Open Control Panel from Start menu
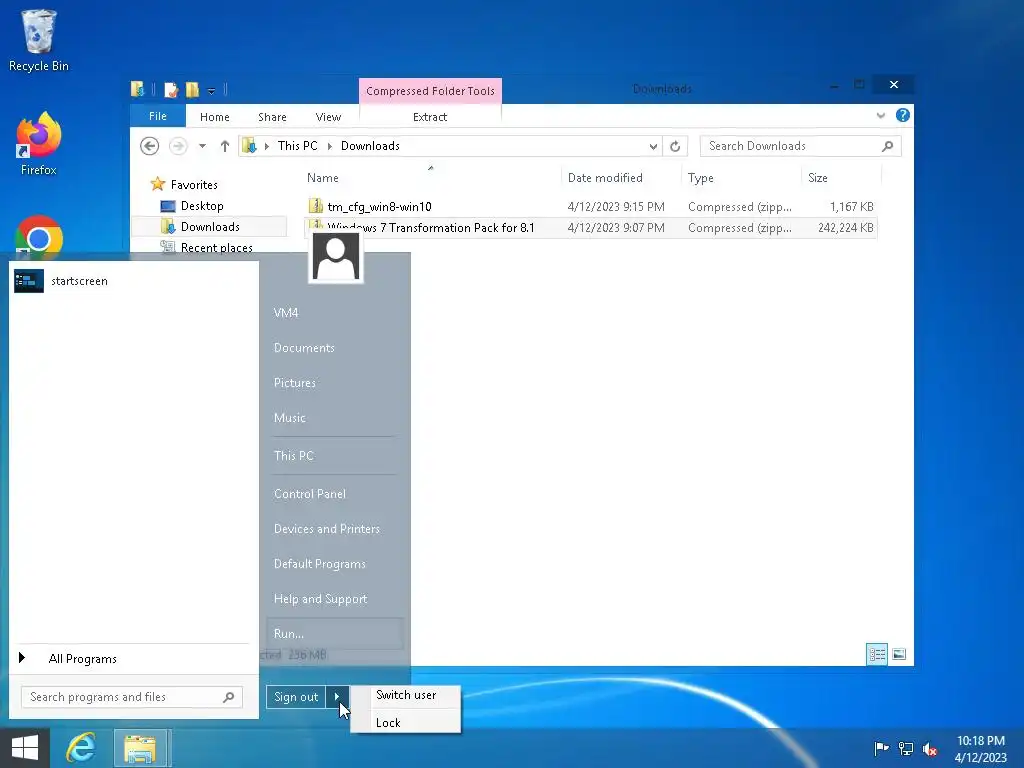The image size is (1024, 768). (x=310, y=494)
